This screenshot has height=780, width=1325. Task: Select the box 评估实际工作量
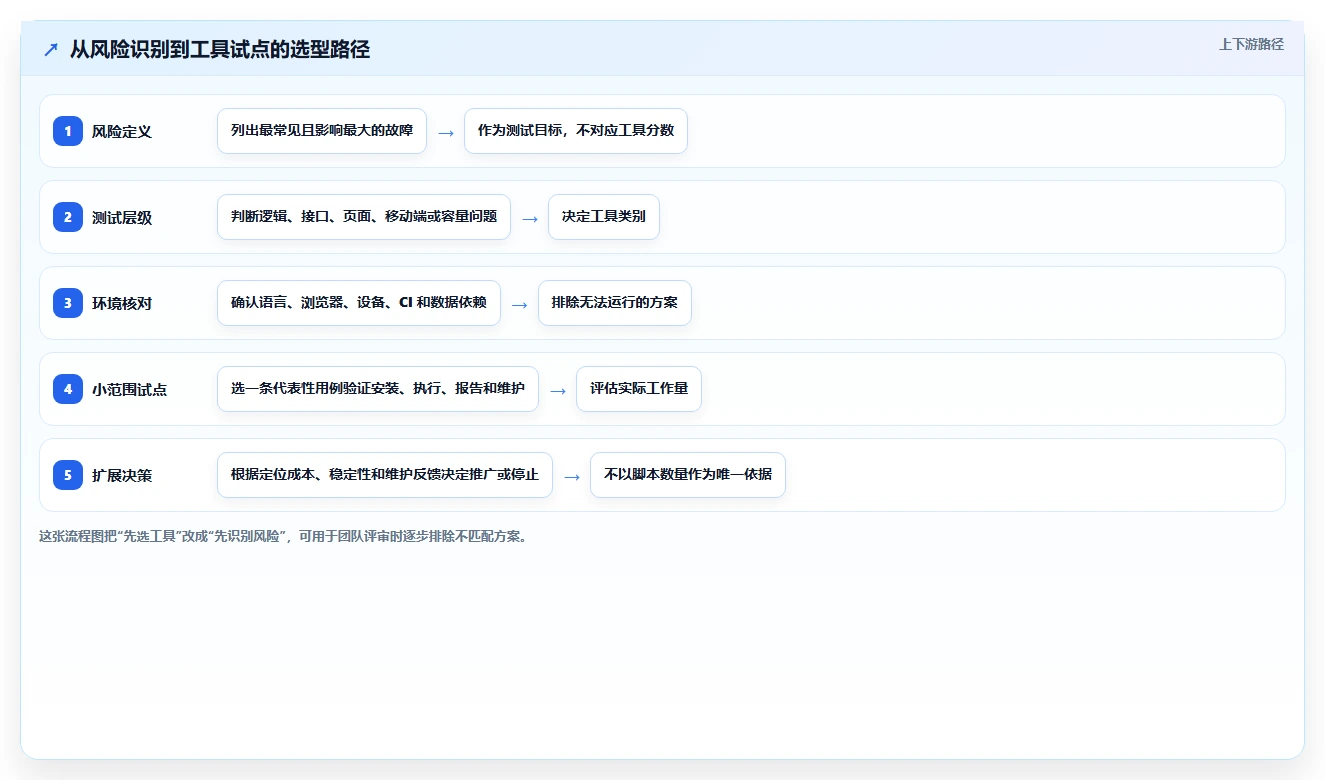[x=639, y=389]
